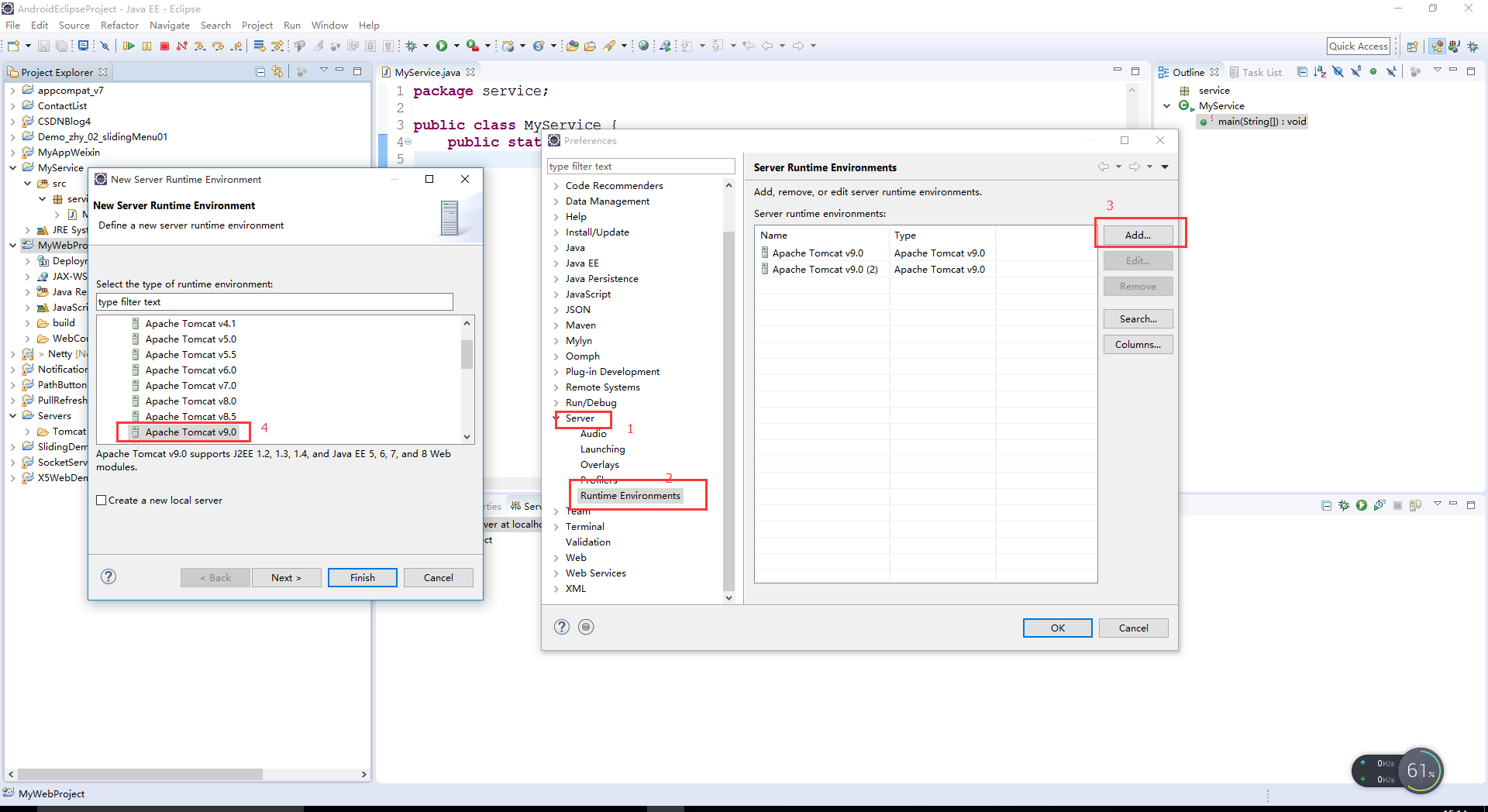The width and height of the screenshot is (1488, 812).
Task: Click the Open Perspective icon
Action: point(1412,46)
